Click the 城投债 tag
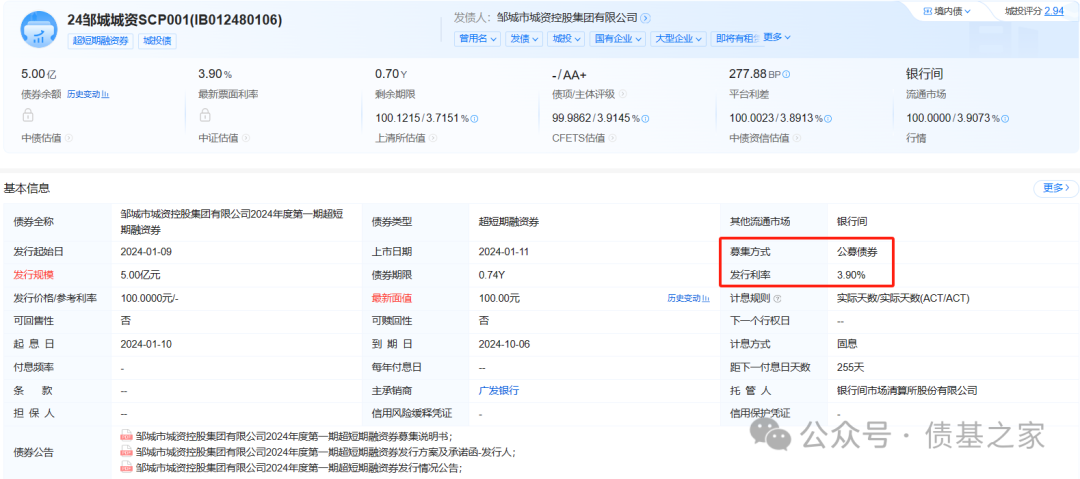 (157, 41)
